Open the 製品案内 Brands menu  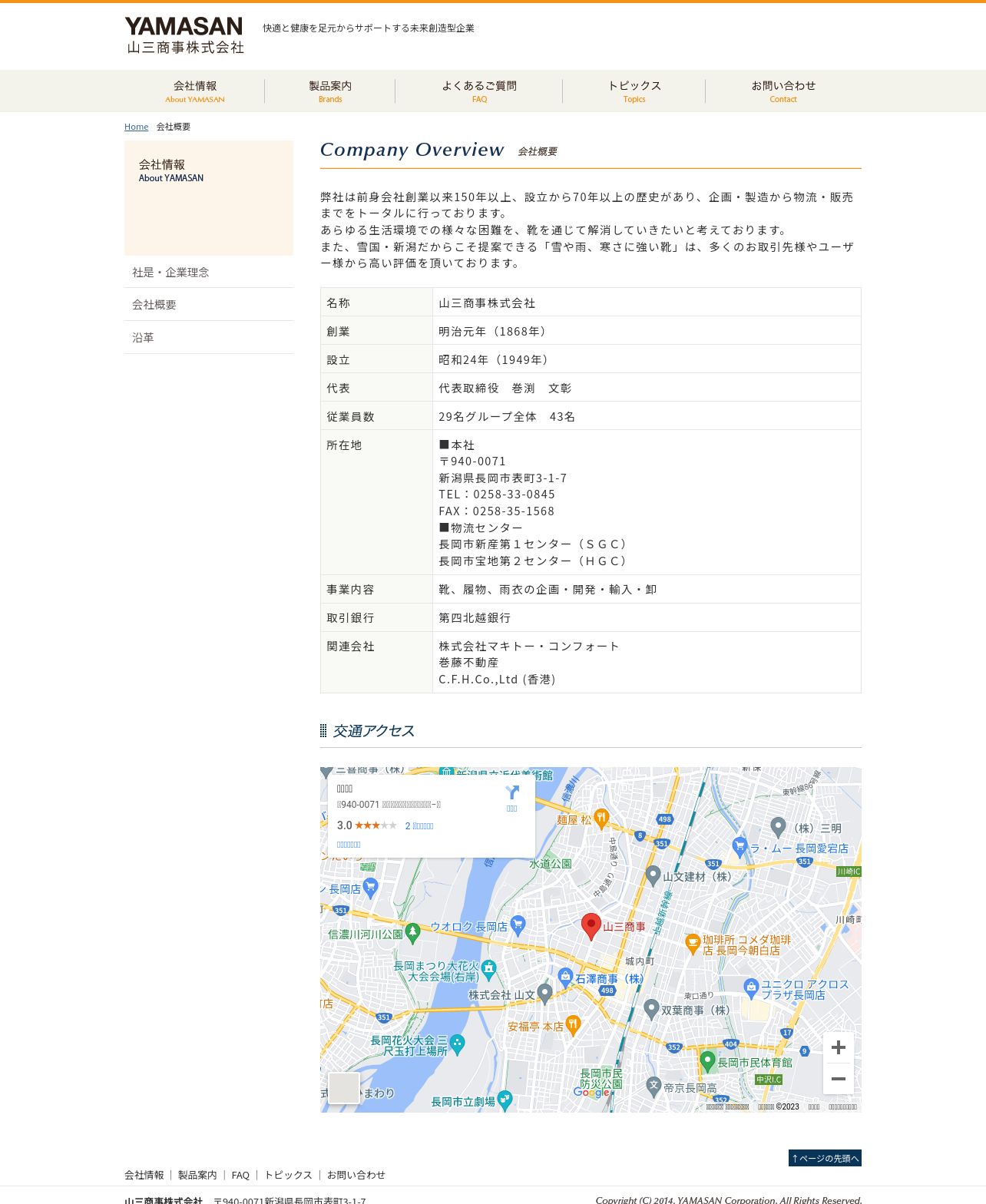[330, 91]
